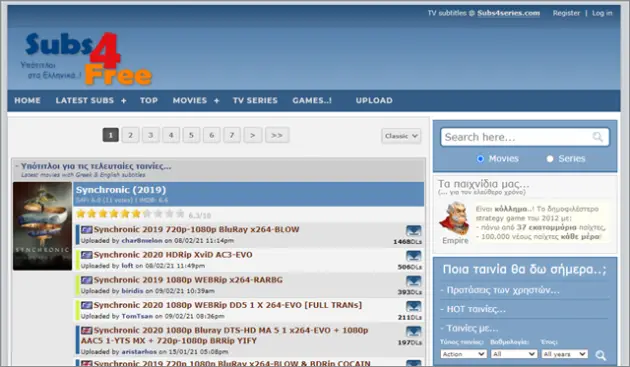Select the Series radio button
The height and width of the screenshot is (367, 630).
point(550,159)
